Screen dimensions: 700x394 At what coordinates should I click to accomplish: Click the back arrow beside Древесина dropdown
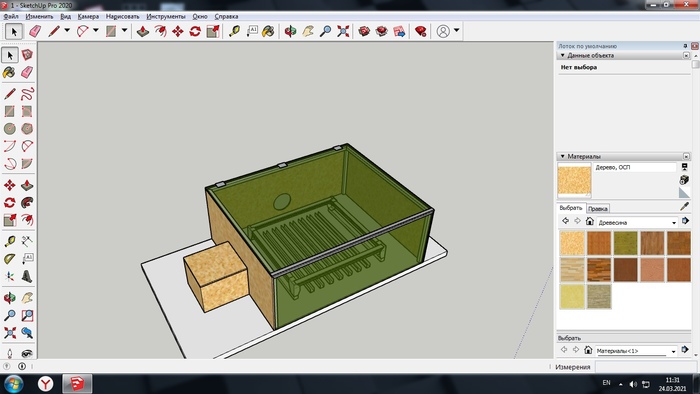(x=565, y=221)
